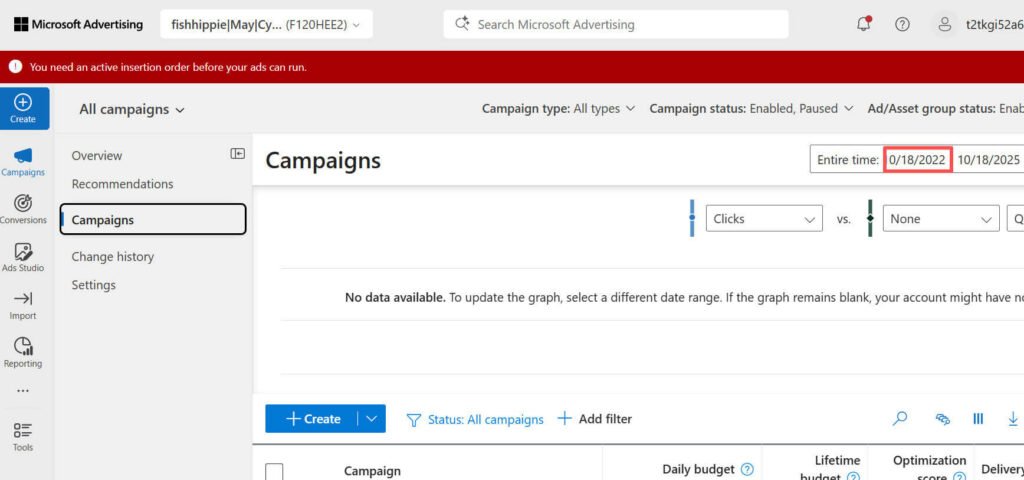Toggle the select-all campaigns checkbox

274,472
